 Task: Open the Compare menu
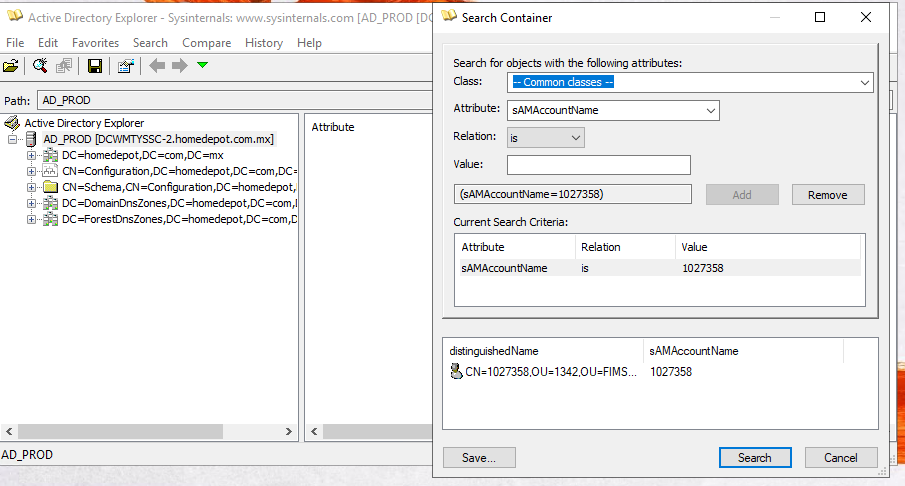[207, 43]
